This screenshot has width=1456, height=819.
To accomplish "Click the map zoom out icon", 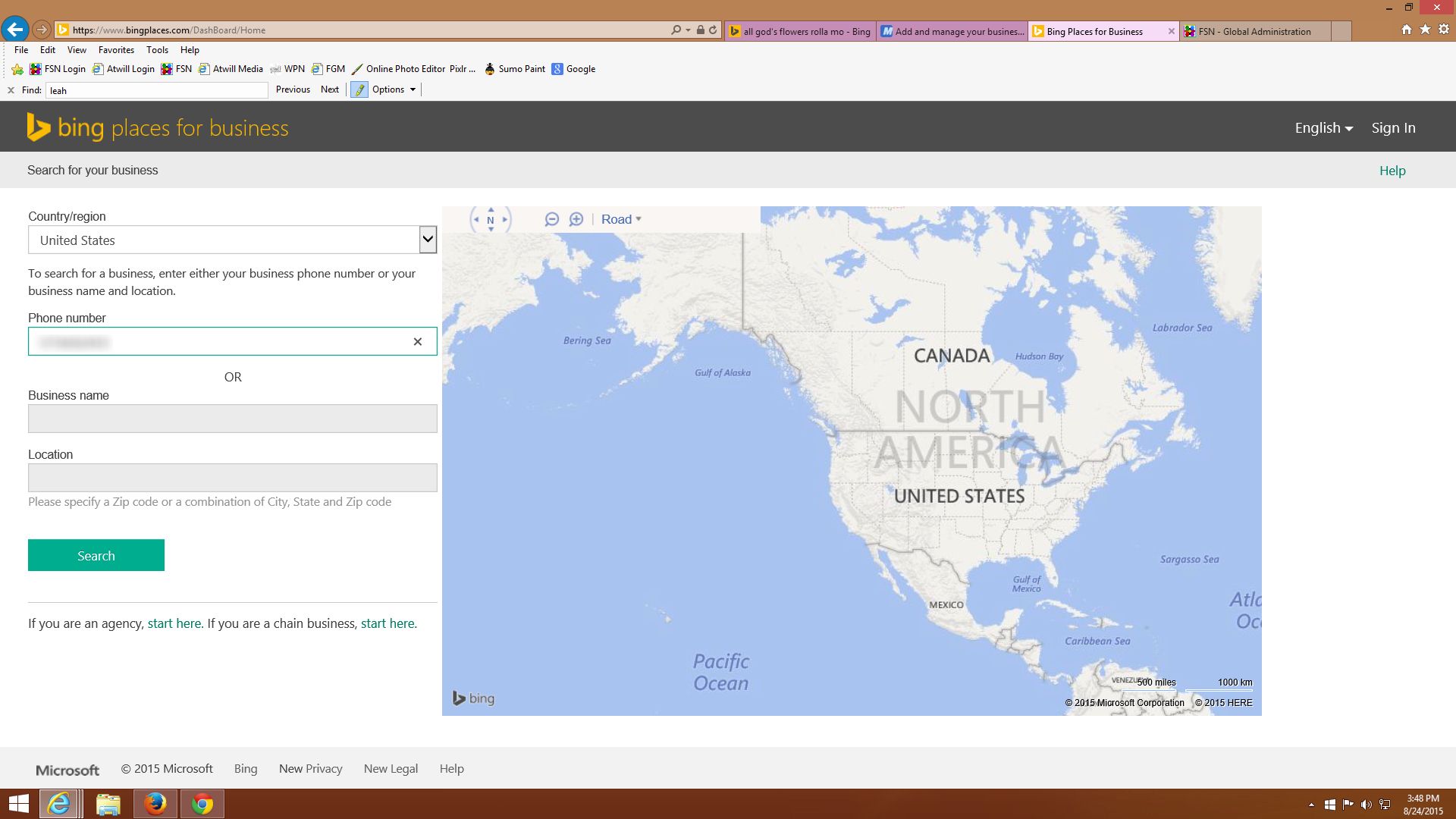I will (x=552, y=219).
